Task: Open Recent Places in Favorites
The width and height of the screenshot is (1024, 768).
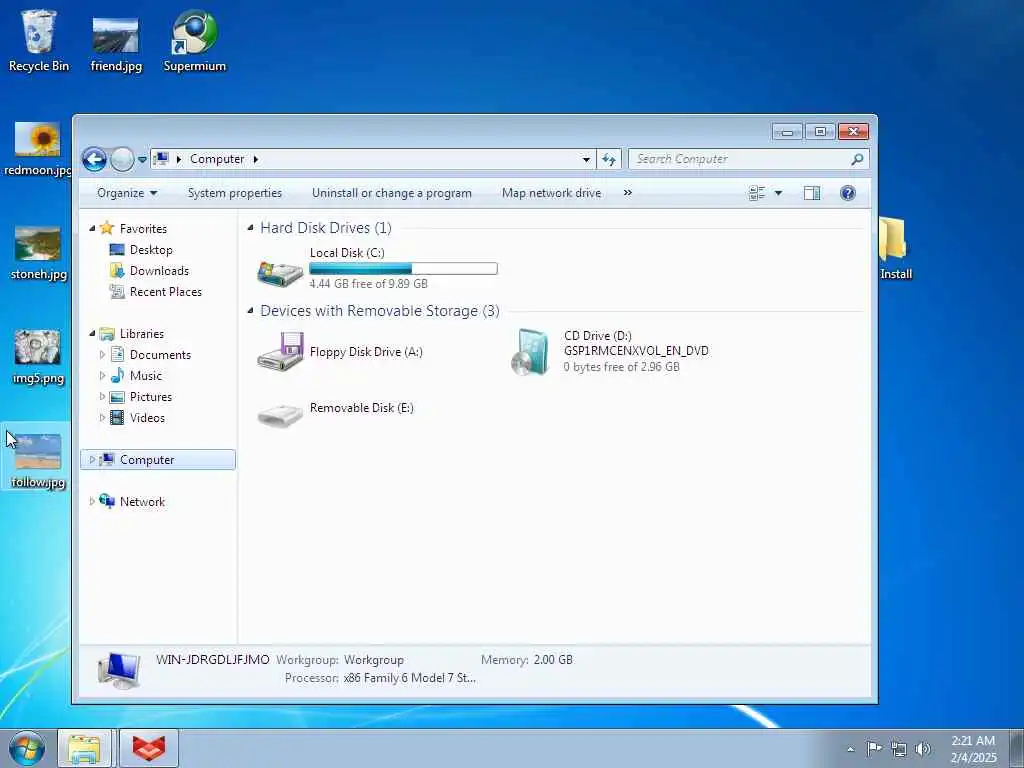Action: (x=166, y=291)
